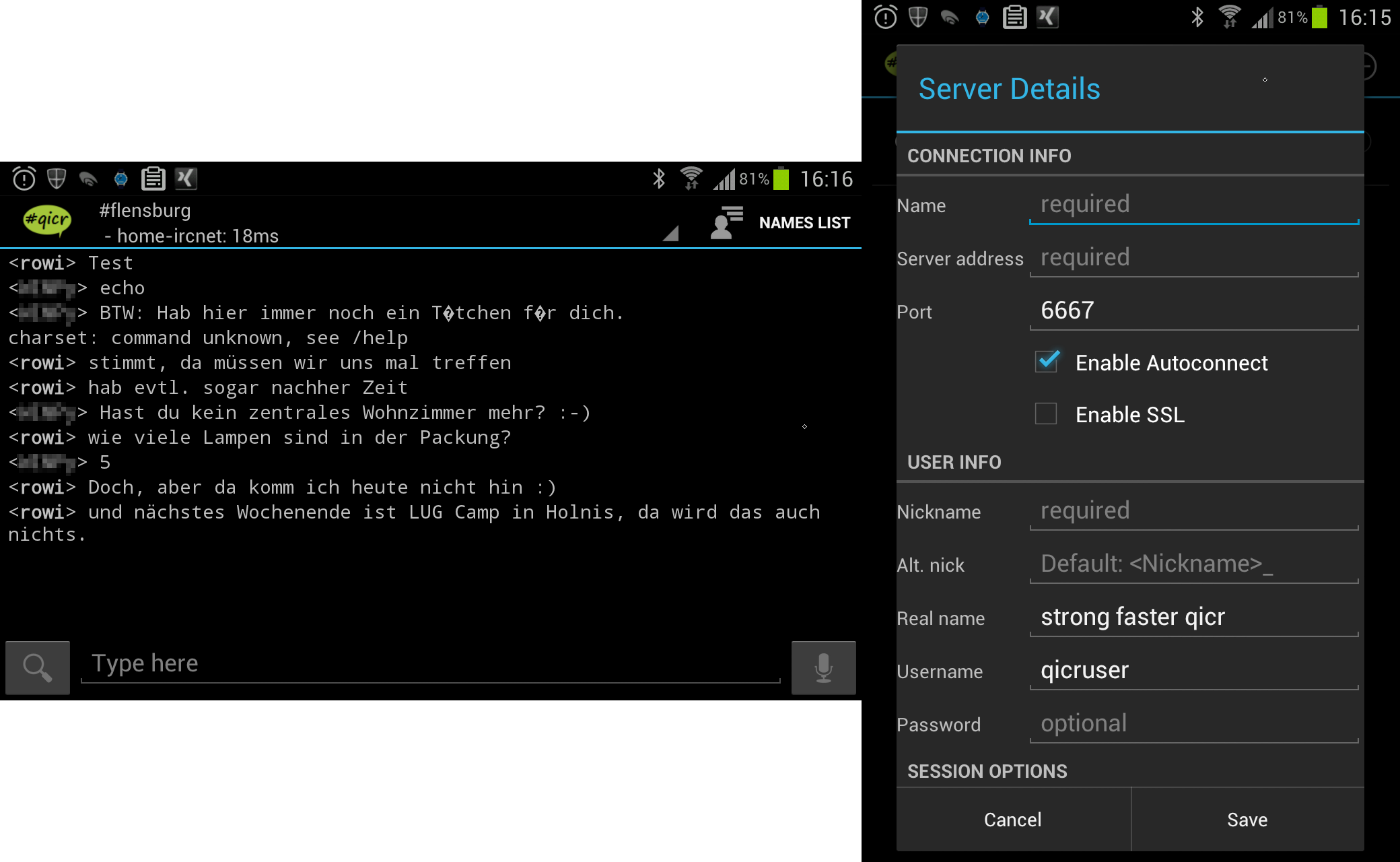Tap the Xing icon above Server Details

tap(1047, 17)
